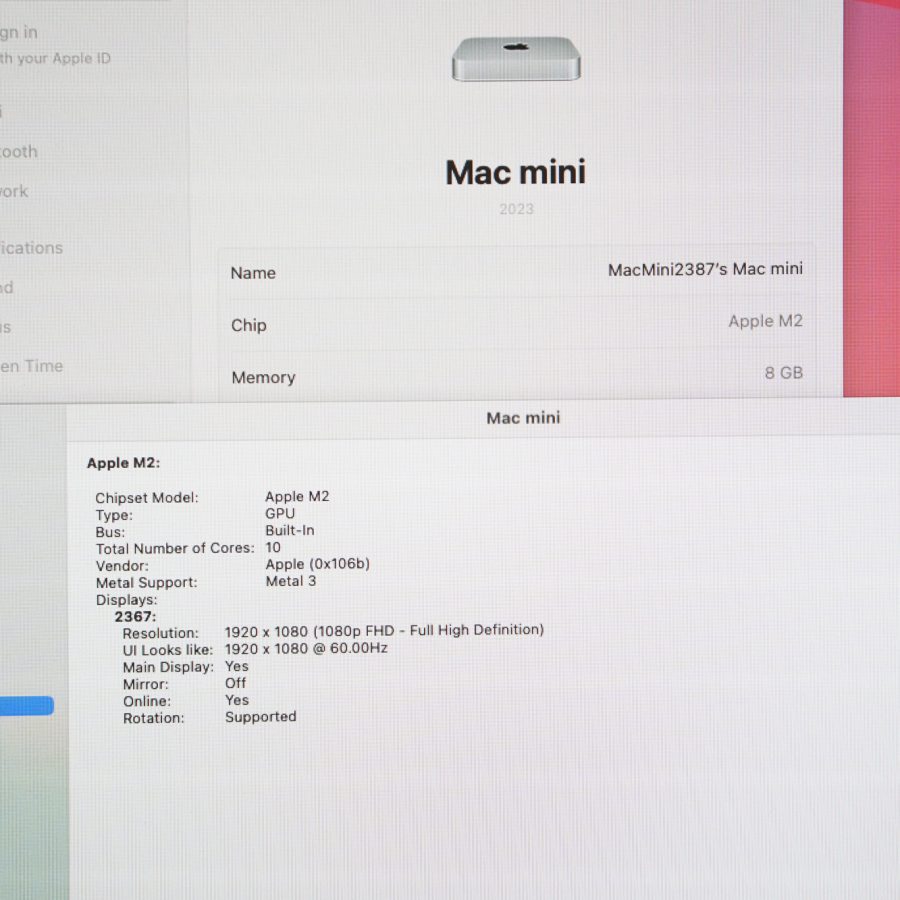Select the GPU type value
This screenshot has height=900, width=900.
[x=280, y=514]
